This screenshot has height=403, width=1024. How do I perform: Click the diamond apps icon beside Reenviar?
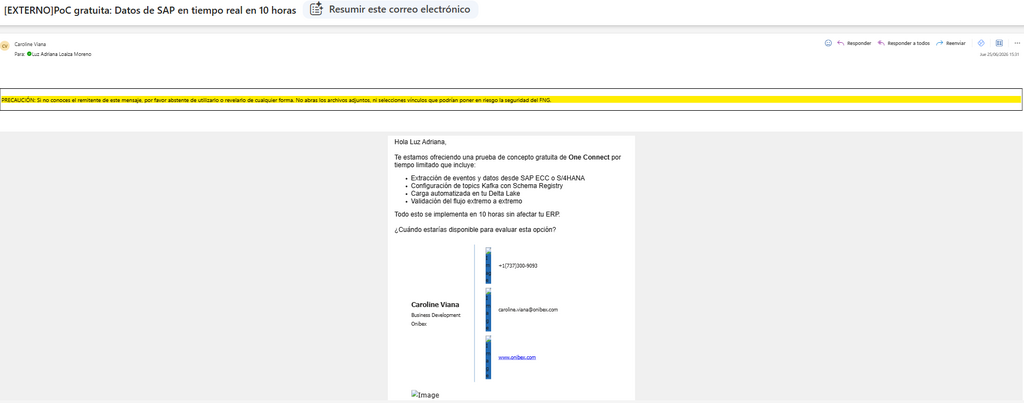981,43
